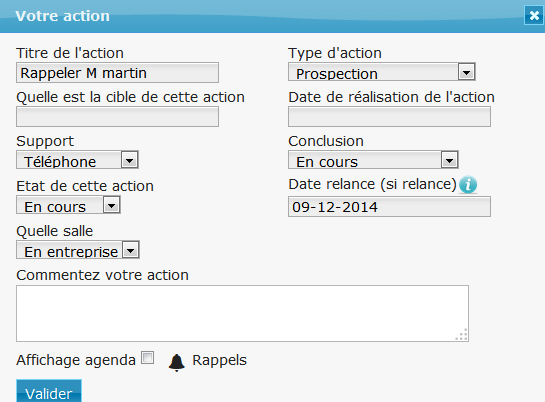
Task: Click the Date relance field showing 09-12-2014
Action: (389, 207)
